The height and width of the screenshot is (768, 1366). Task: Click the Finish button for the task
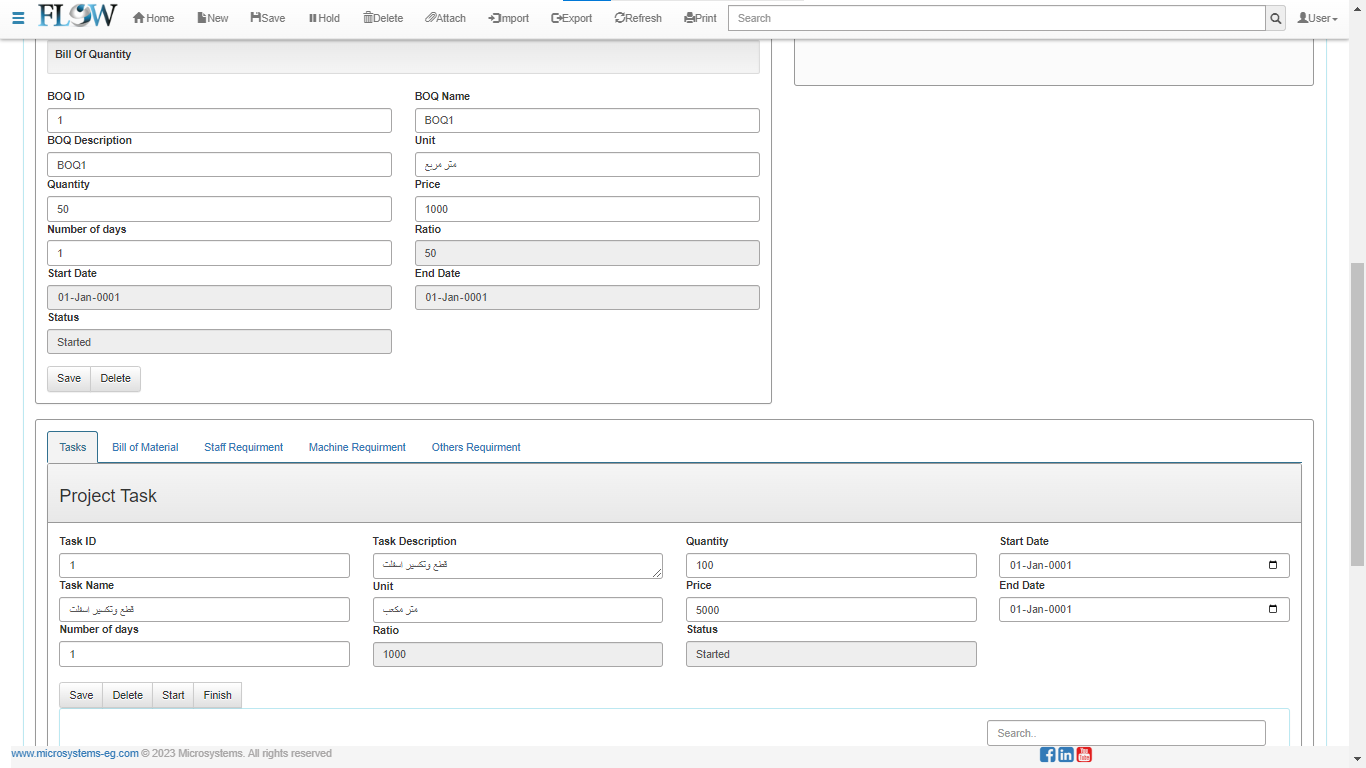(x=217, y=695)
